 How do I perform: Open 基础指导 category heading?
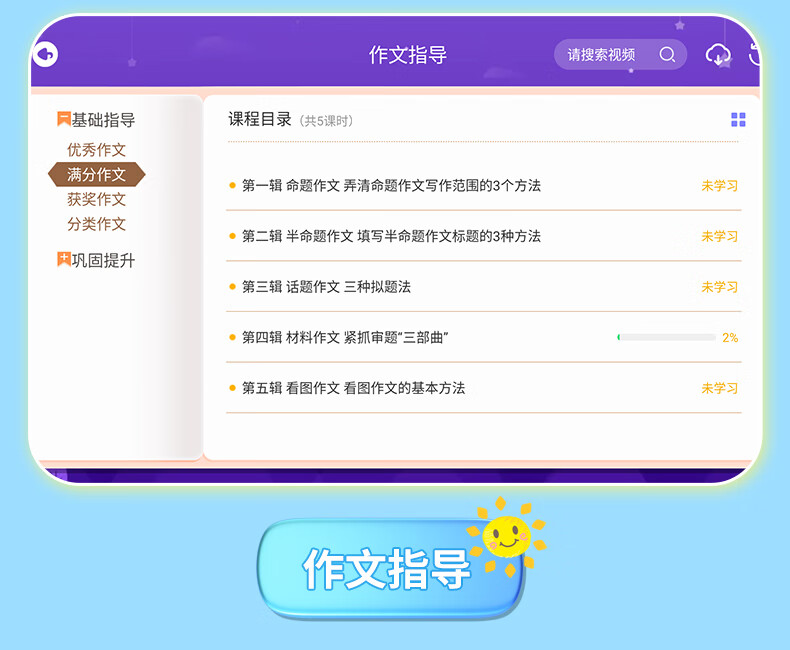[x=103, y=120]
